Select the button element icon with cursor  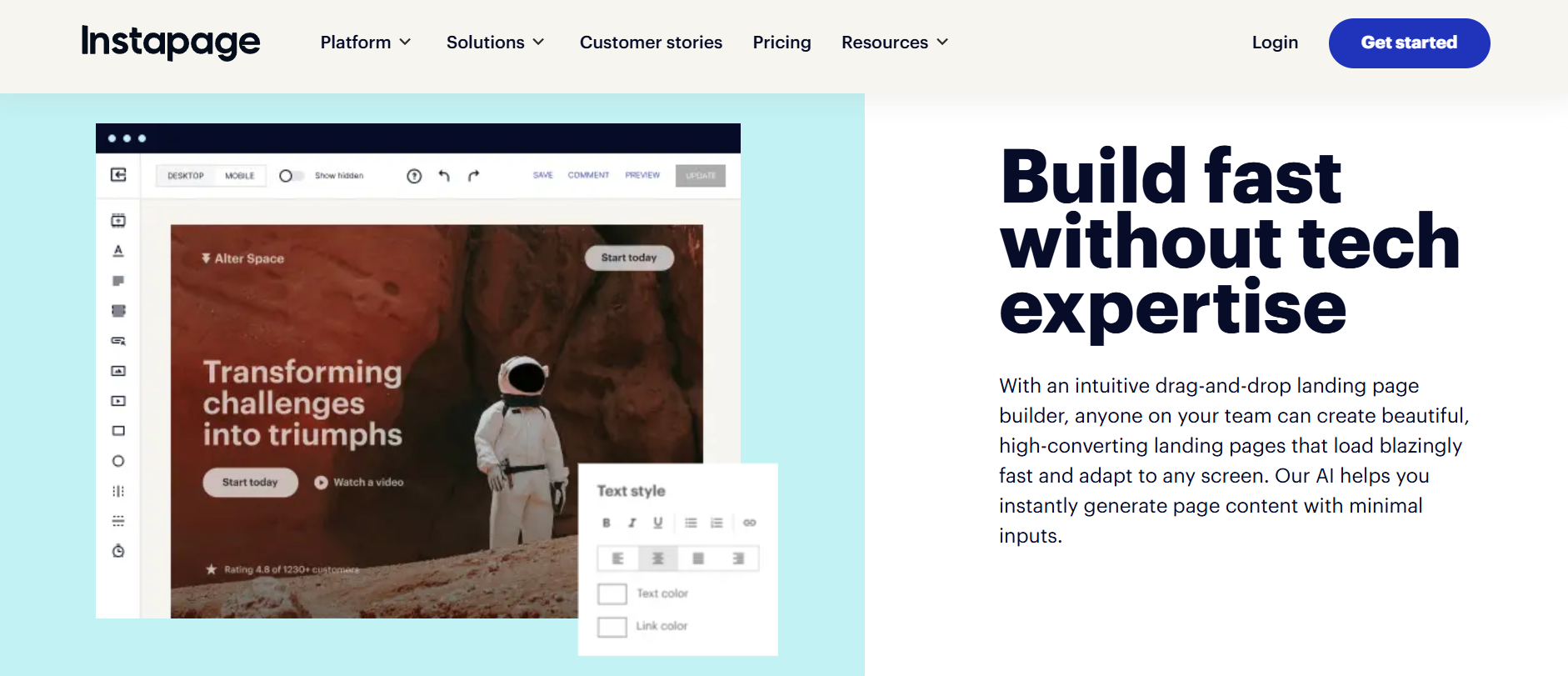point(118,341)
